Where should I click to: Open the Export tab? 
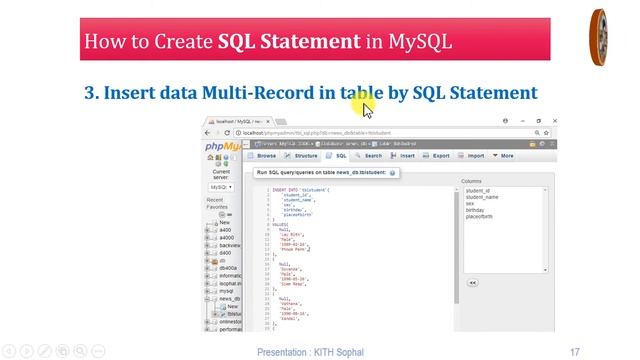pos(436,156)
